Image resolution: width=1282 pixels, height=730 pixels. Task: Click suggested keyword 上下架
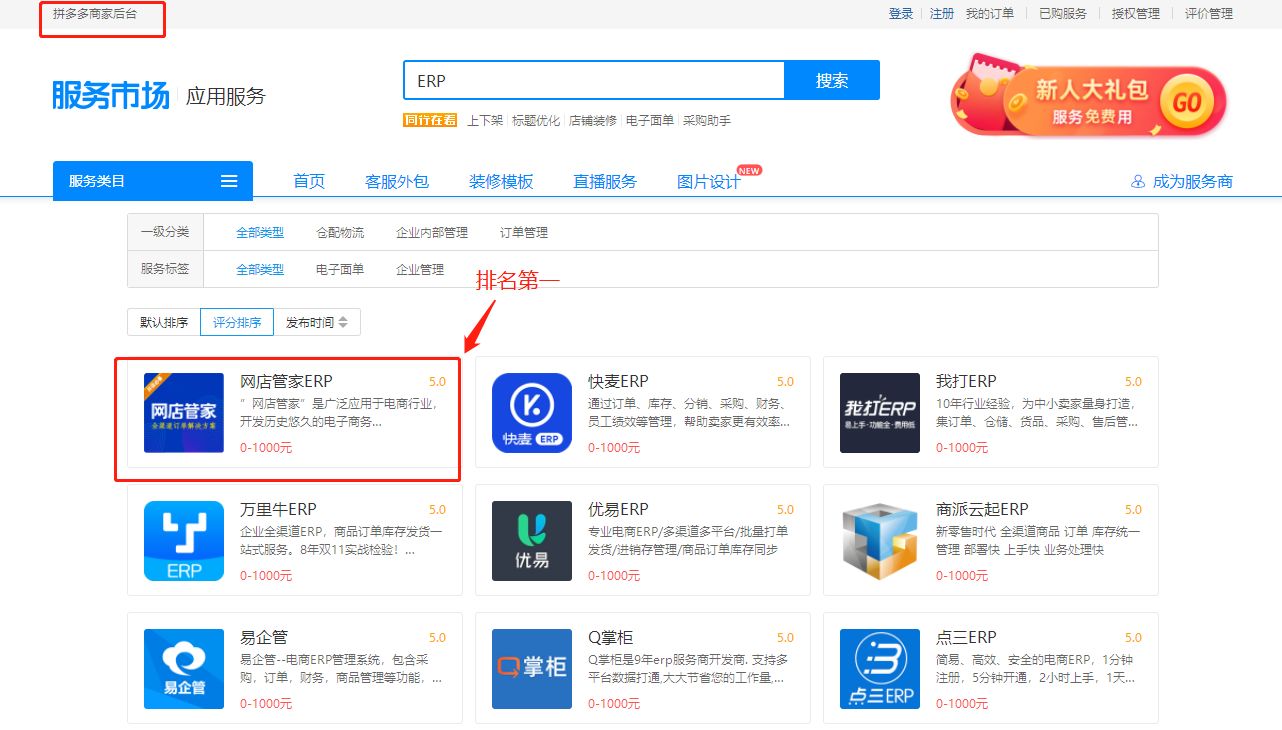pos(485,120)
